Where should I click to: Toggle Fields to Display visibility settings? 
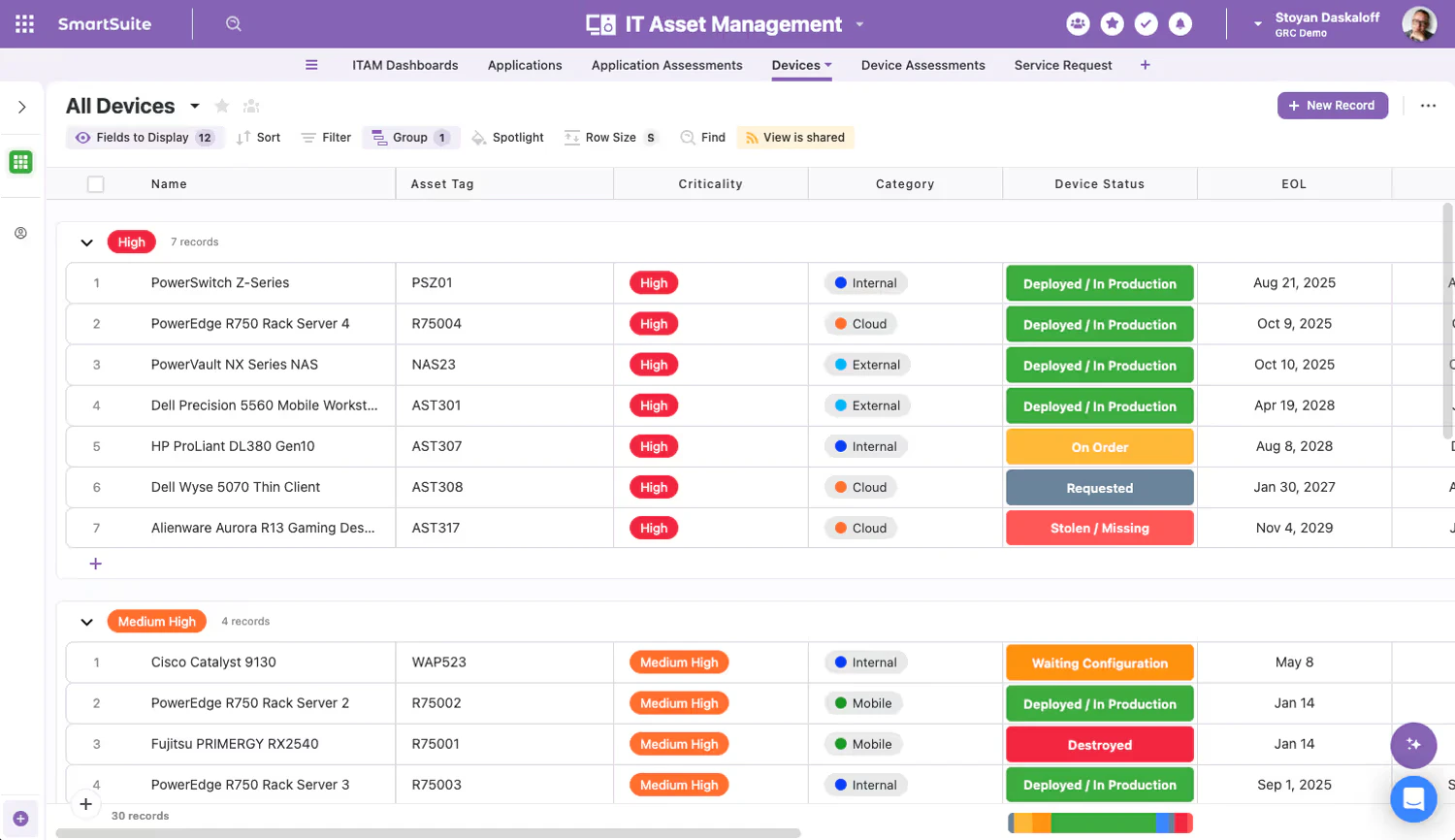[145, 137]
